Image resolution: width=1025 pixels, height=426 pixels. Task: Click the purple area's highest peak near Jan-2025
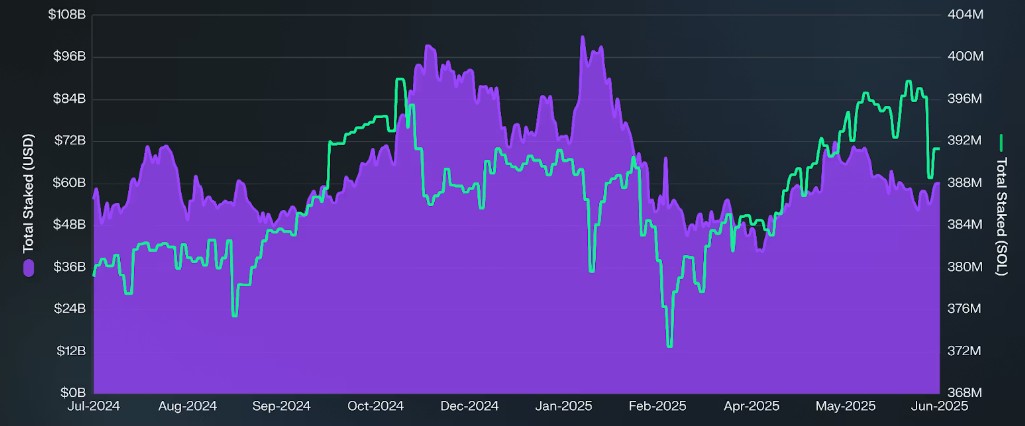(583, 38)
